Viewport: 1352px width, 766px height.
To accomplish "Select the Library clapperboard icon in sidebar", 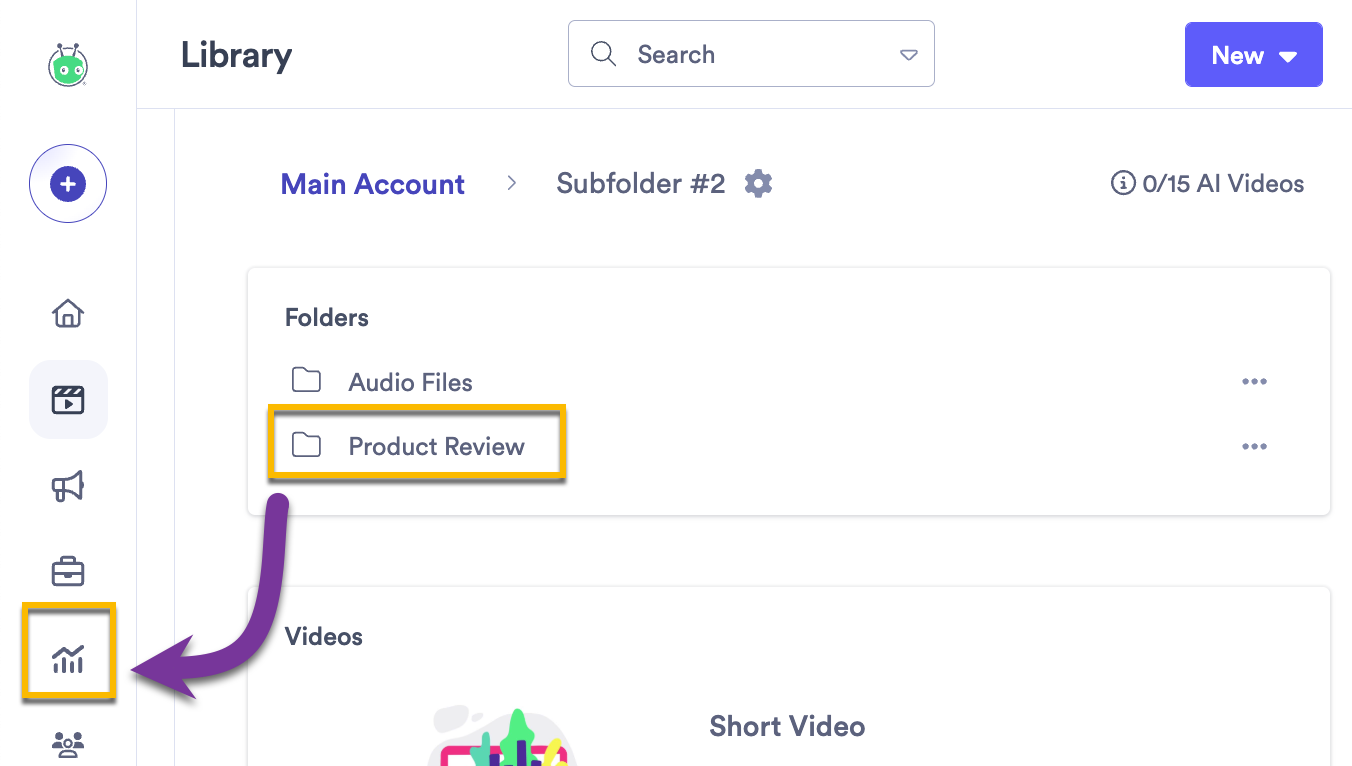I will pyautogui.click(x=67, y=399).
